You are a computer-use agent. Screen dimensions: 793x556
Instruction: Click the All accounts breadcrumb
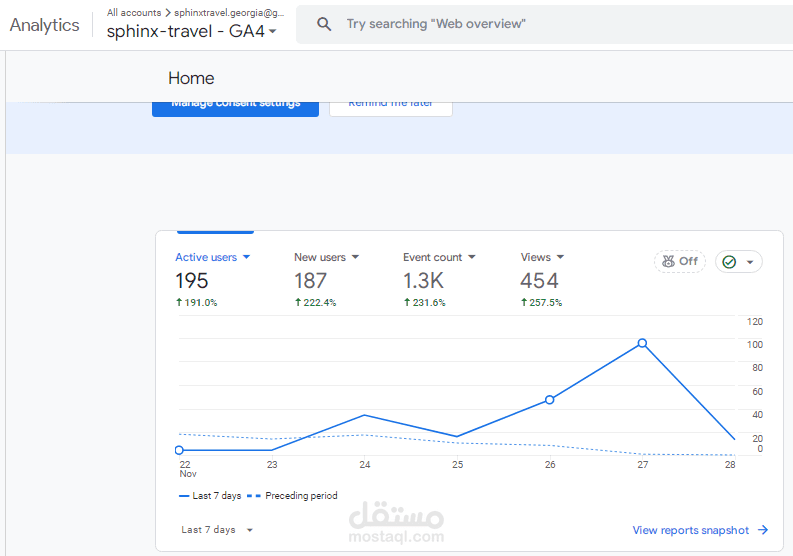pos(134,12)
